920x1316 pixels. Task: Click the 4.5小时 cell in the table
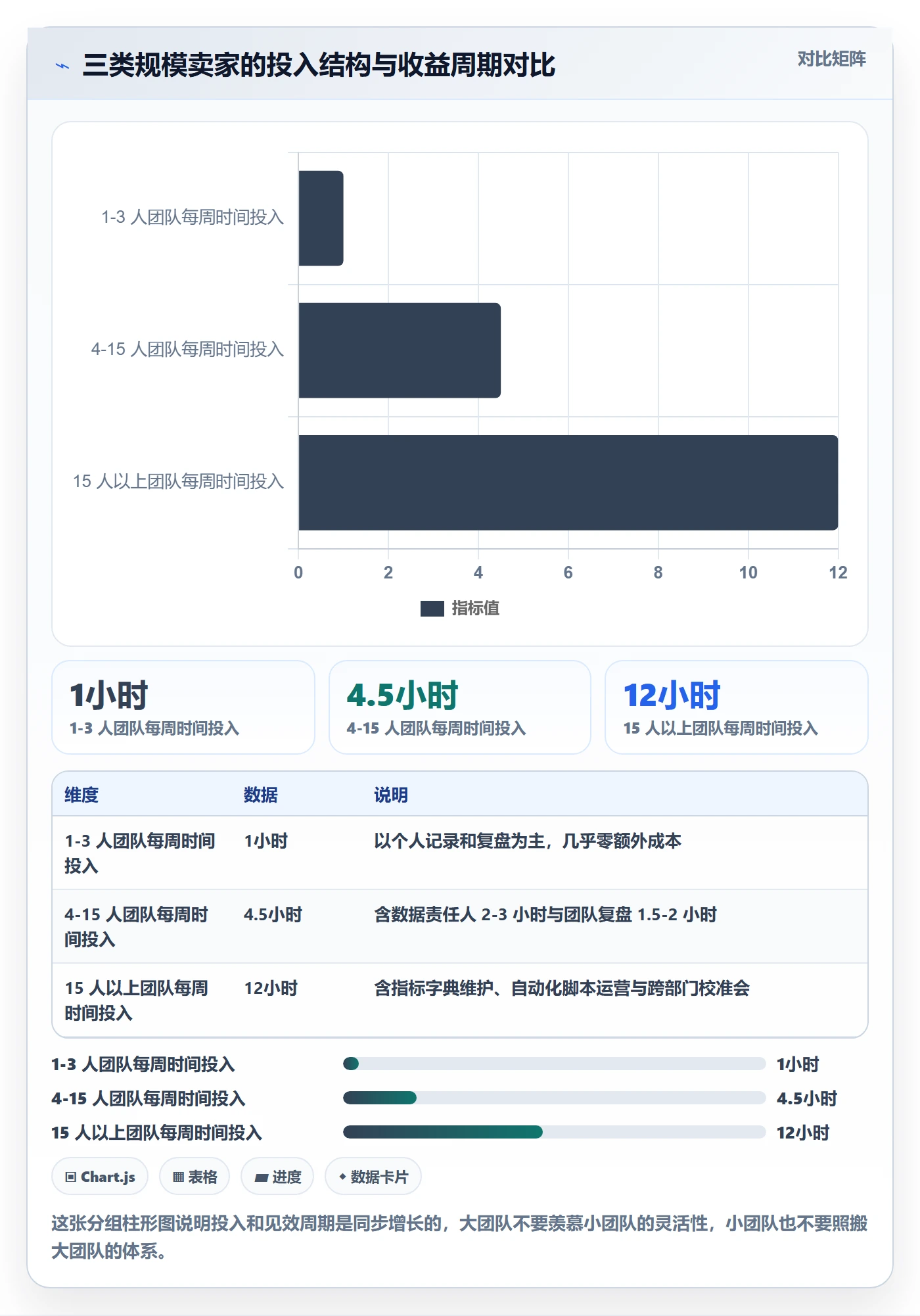tap(273, 914)
